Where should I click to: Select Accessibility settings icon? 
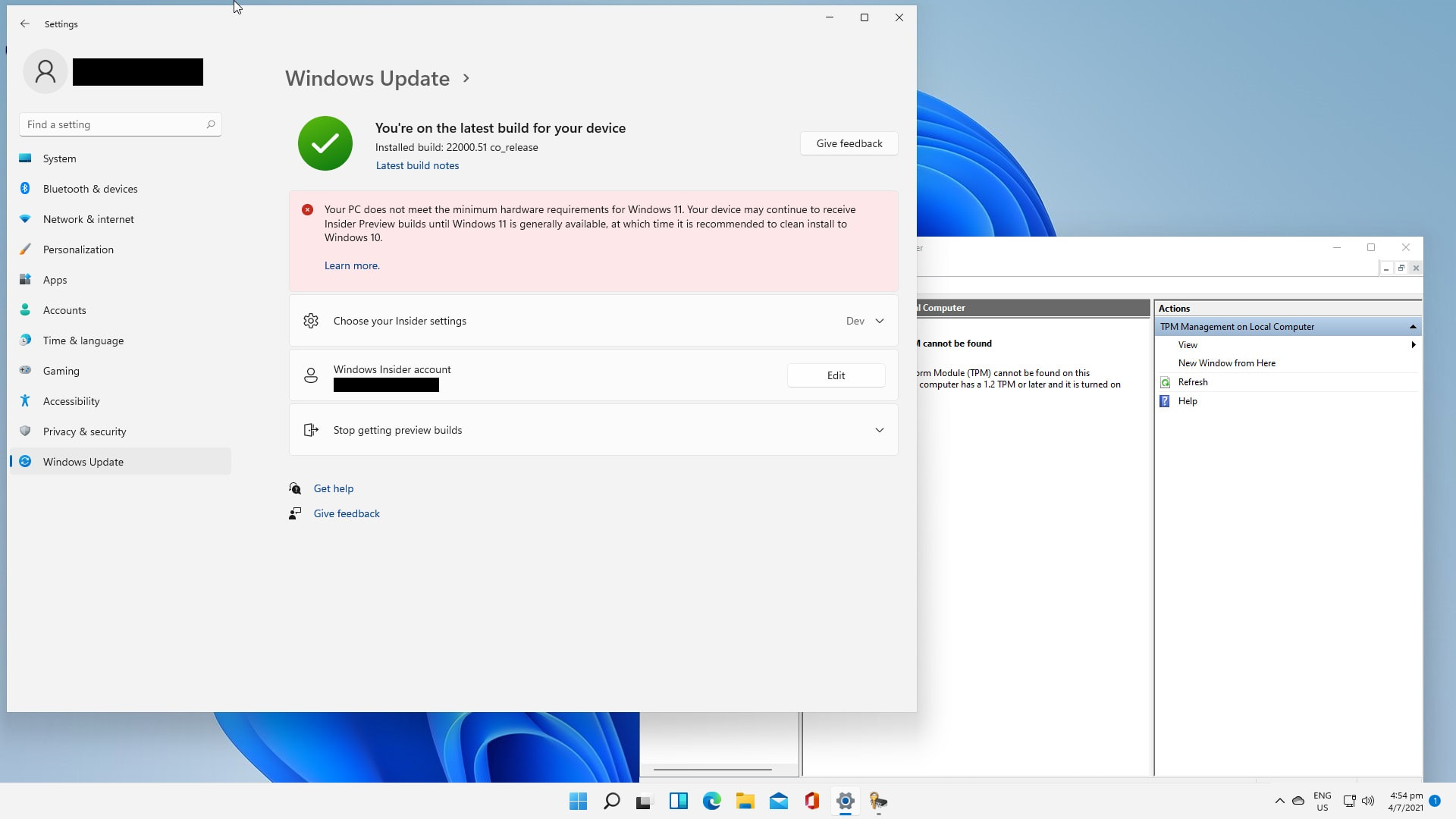[26, 401]
